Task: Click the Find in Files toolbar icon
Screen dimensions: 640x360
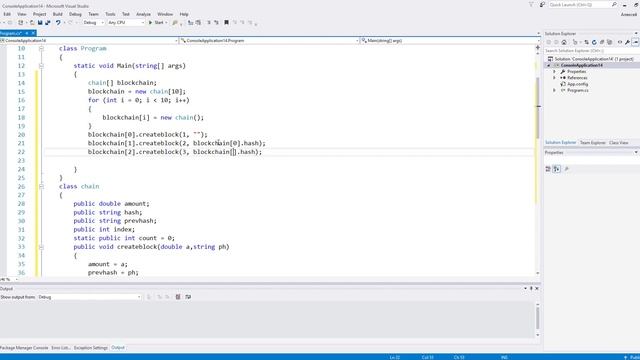Action: [175, 23]
